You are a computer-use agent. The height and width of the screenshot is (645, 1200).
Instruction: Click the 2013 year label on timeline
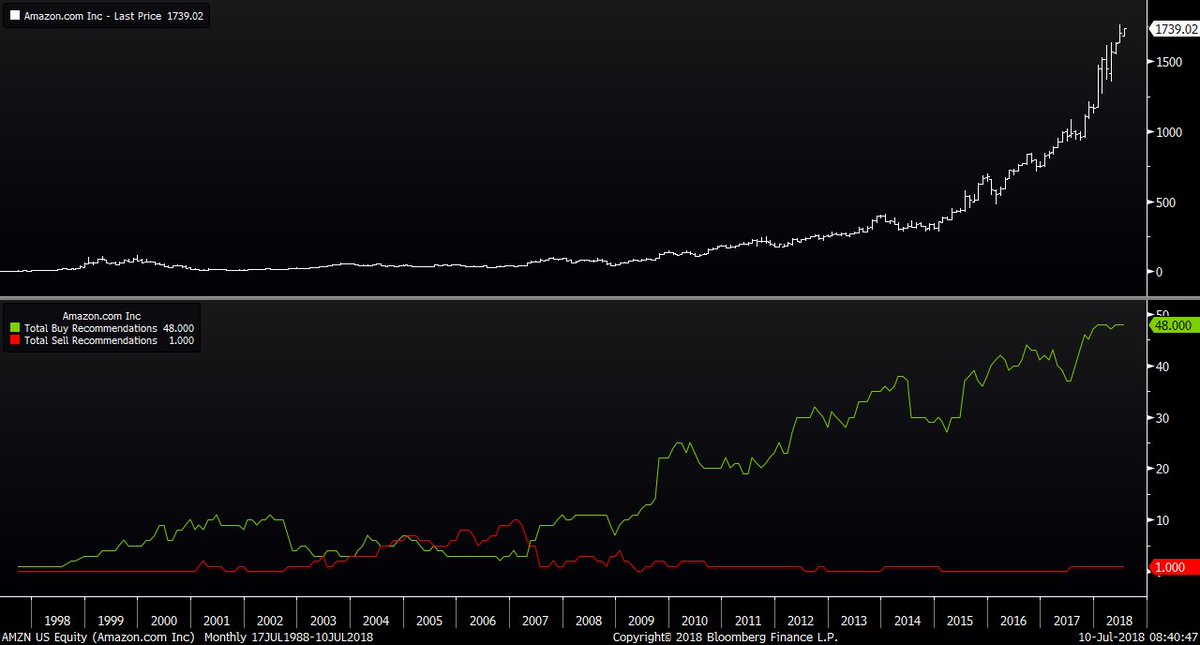[855, 620]
